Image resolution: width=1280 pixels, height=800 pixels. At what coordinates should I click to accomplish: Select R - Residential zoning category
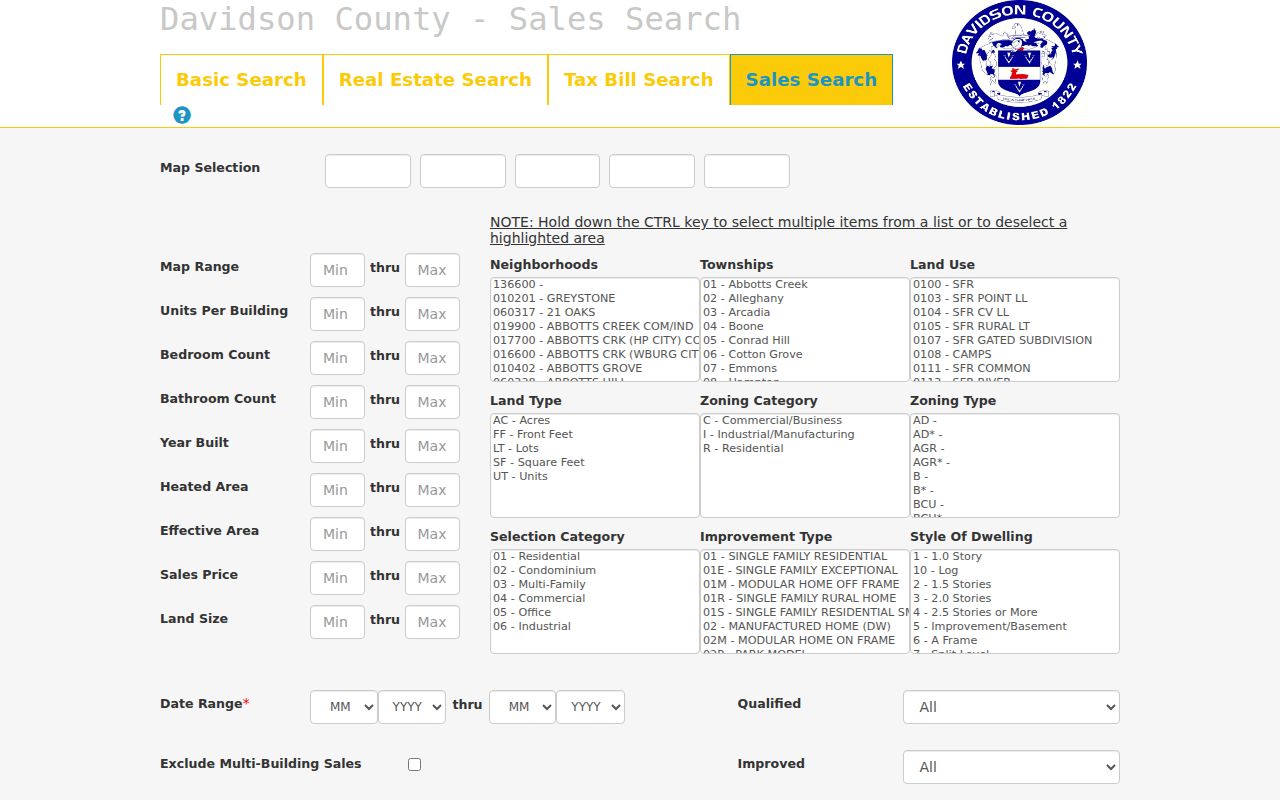pos(804,448)
